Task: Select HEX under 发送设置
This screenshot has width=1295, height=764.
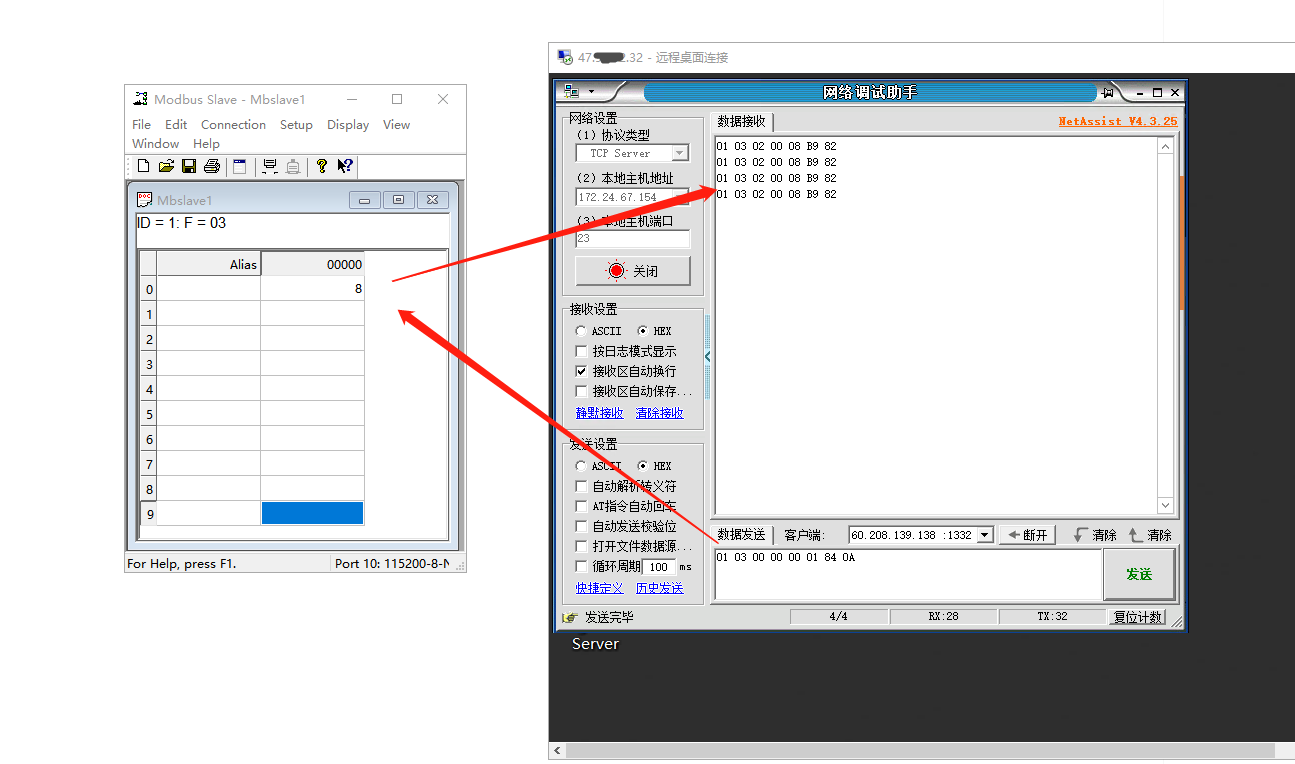Action: click(x=642, y=466)
